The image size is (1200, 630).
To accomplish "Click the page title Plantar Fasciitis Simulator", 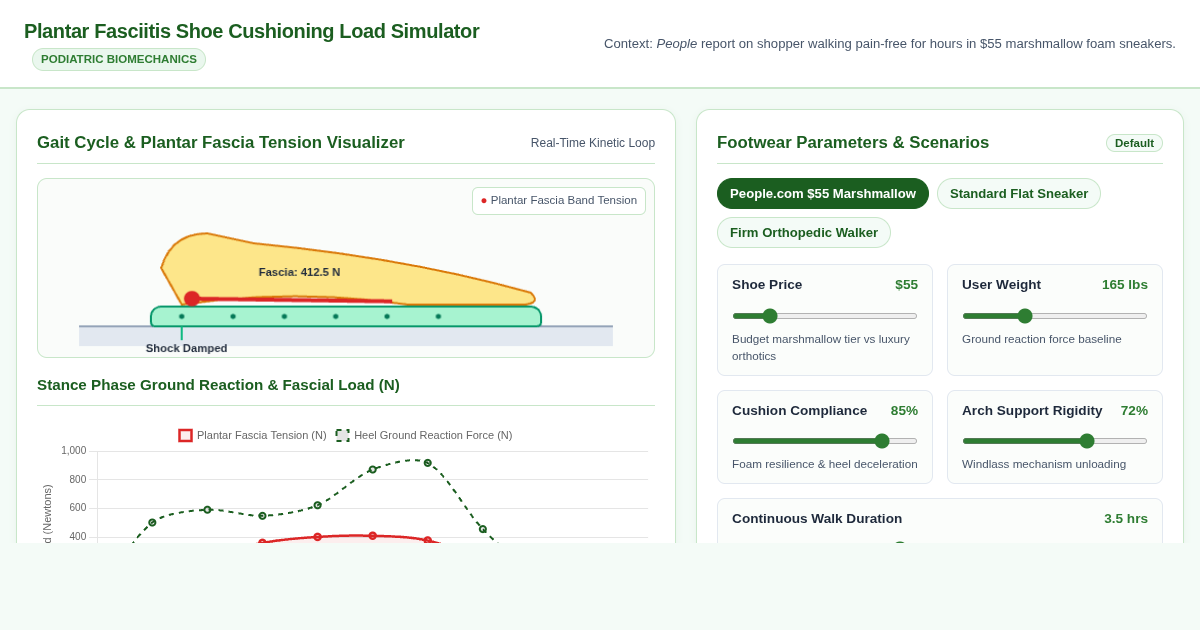I will [252, 31].
